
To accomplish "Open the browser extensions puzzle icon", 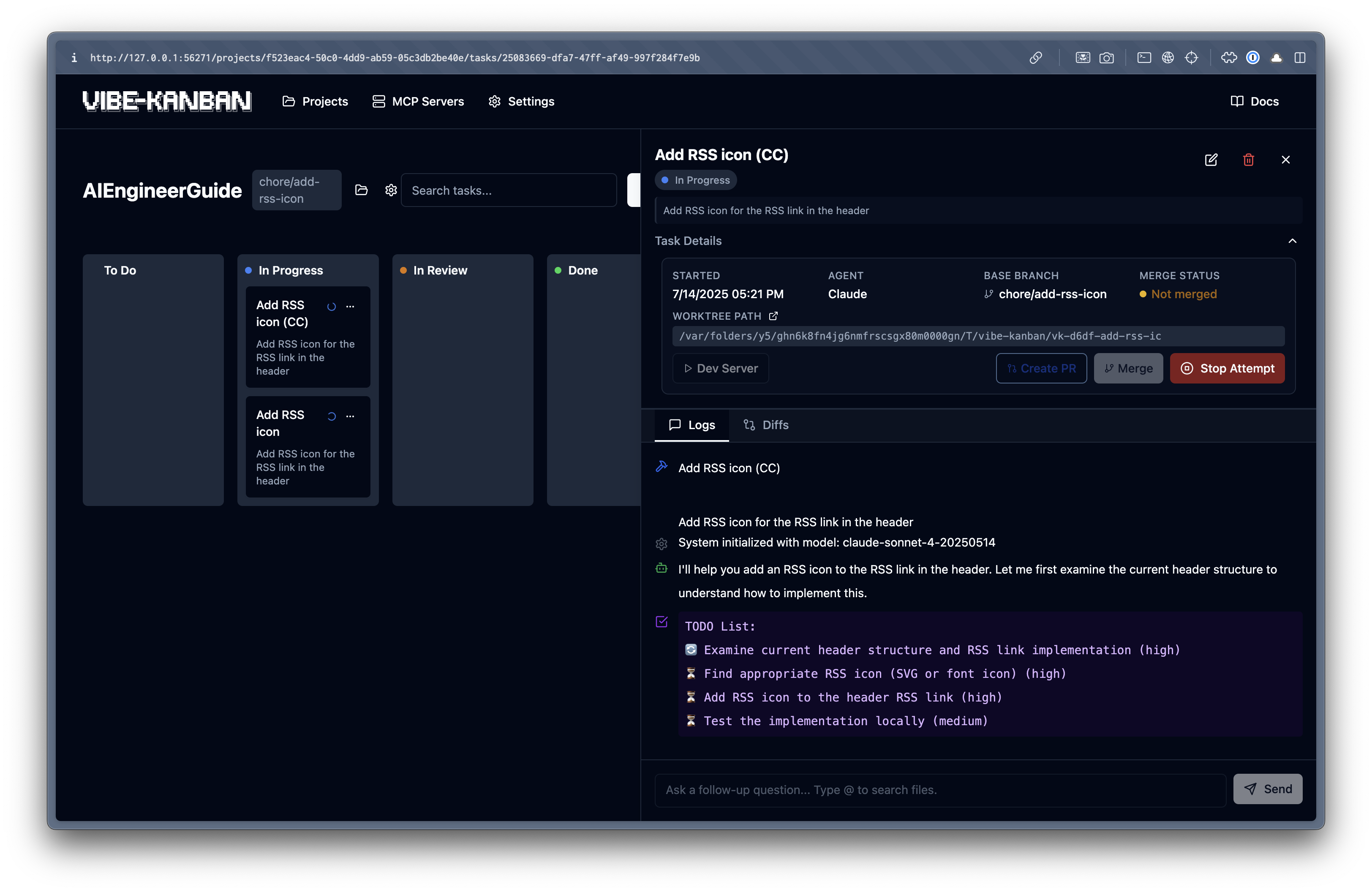I will click(x=1228, y=57).
